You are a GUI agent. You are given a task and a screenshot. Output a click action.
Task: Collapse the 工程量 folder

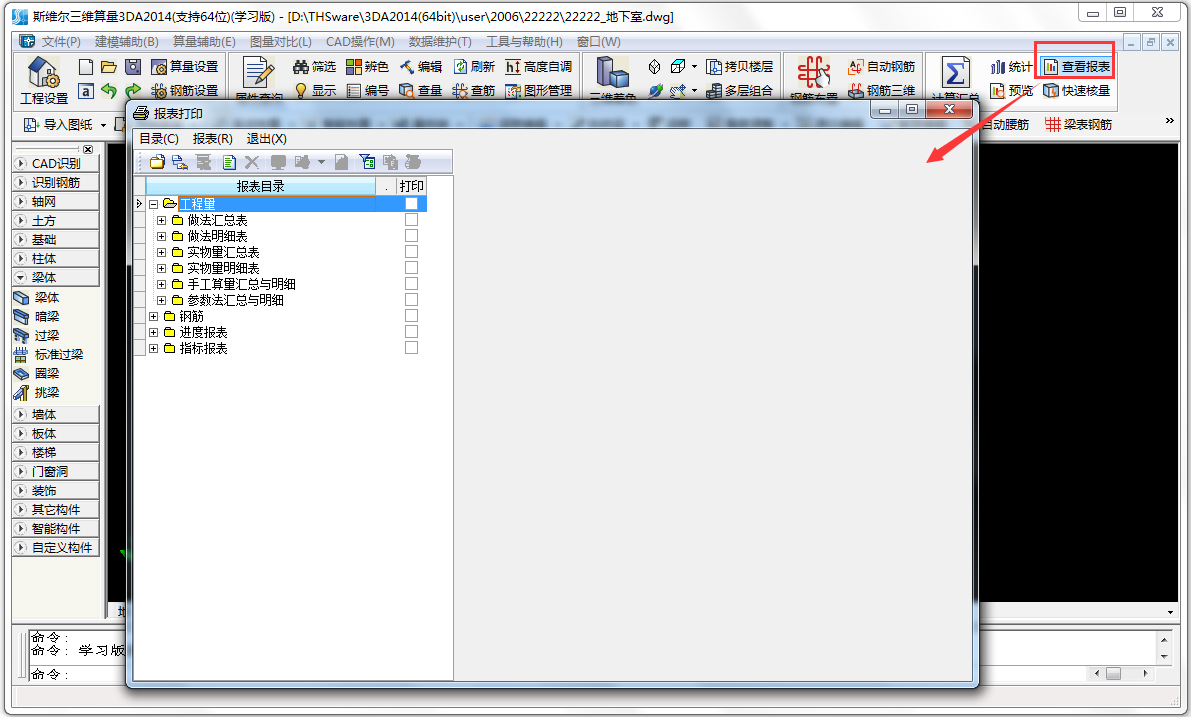(x=155, y=203)
